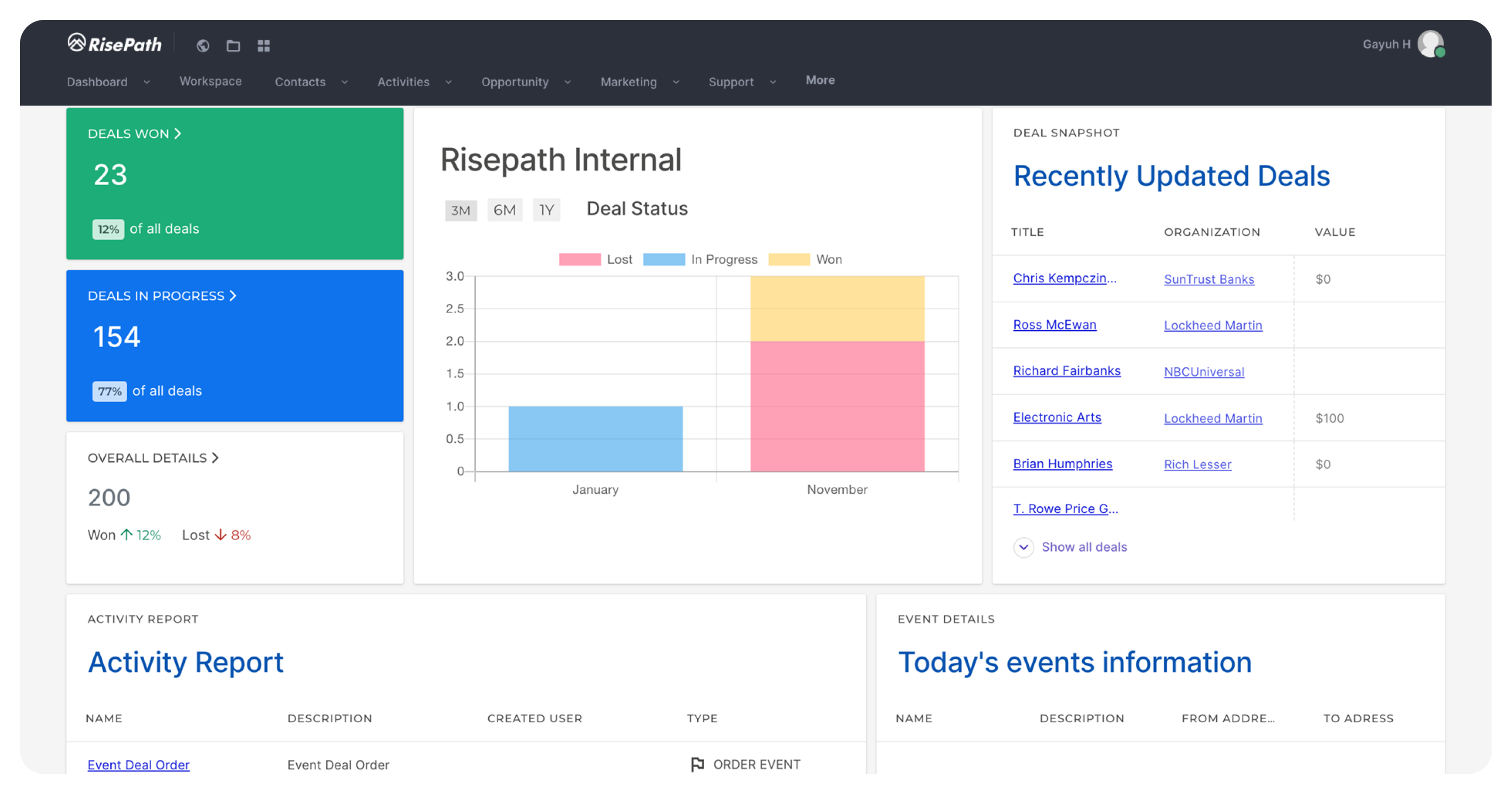Screen dimensions: 1512x794
Task: Open the OVERALL DETAILS arrow
Action: [x=215, y=458]
